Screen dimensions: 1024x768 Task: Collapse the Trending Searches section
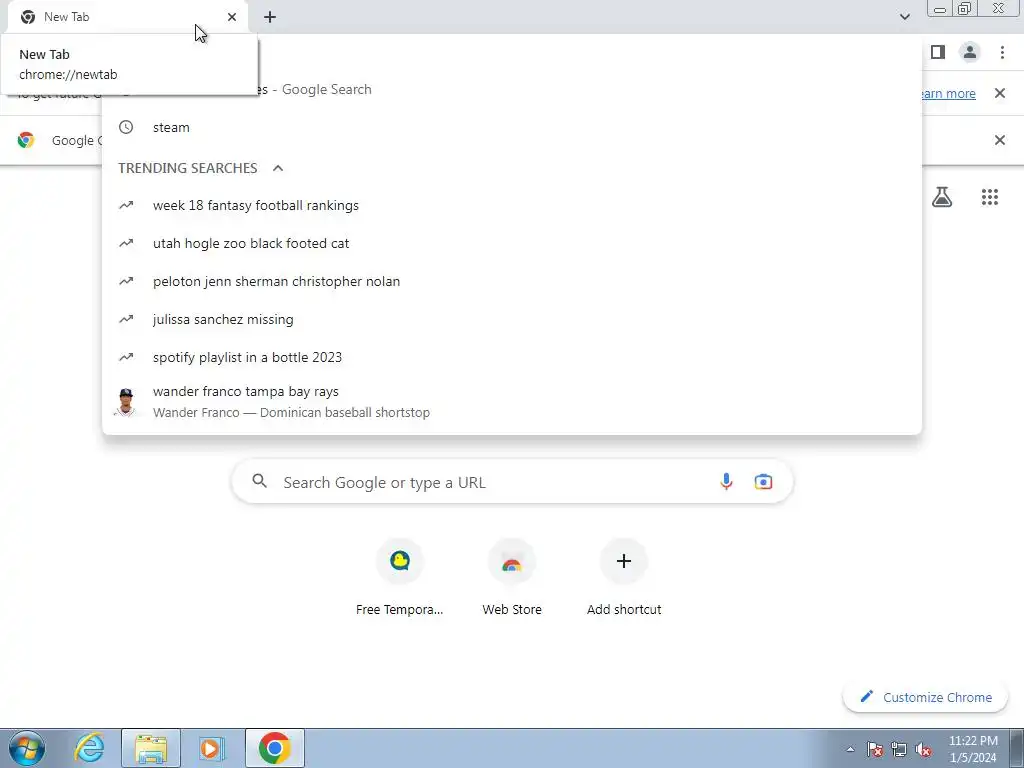point(278,168)
